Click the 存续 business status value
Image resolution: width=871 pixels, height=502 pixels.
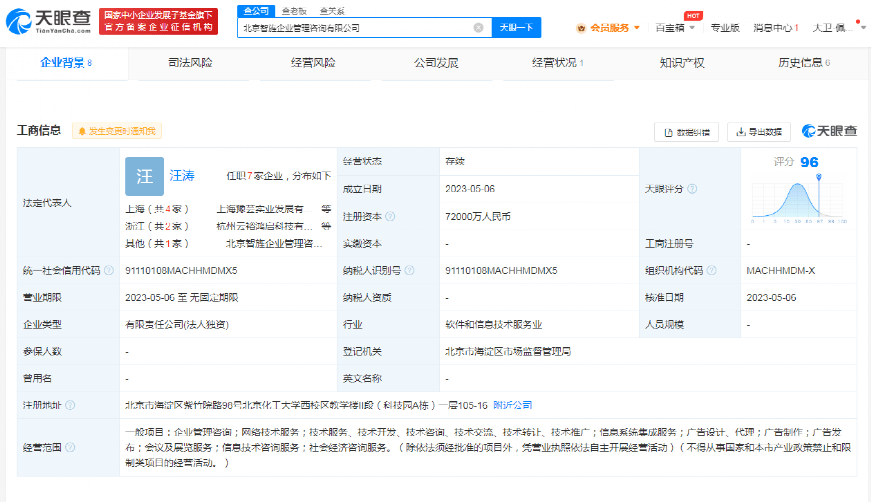click(454, 162)
